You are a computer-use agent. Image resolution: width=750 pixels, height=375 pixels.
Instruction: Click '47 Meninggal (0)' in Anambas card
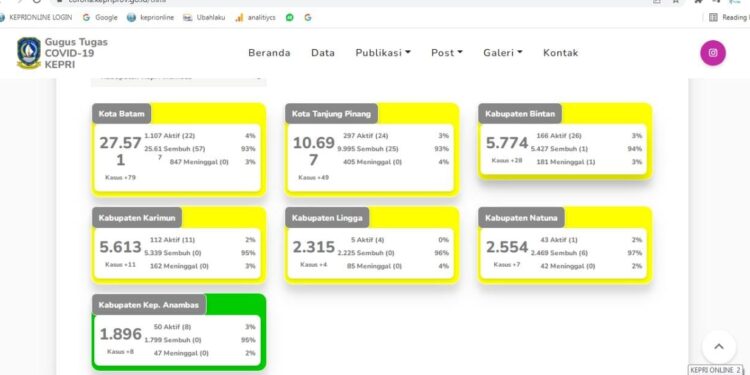pos(181,353)
